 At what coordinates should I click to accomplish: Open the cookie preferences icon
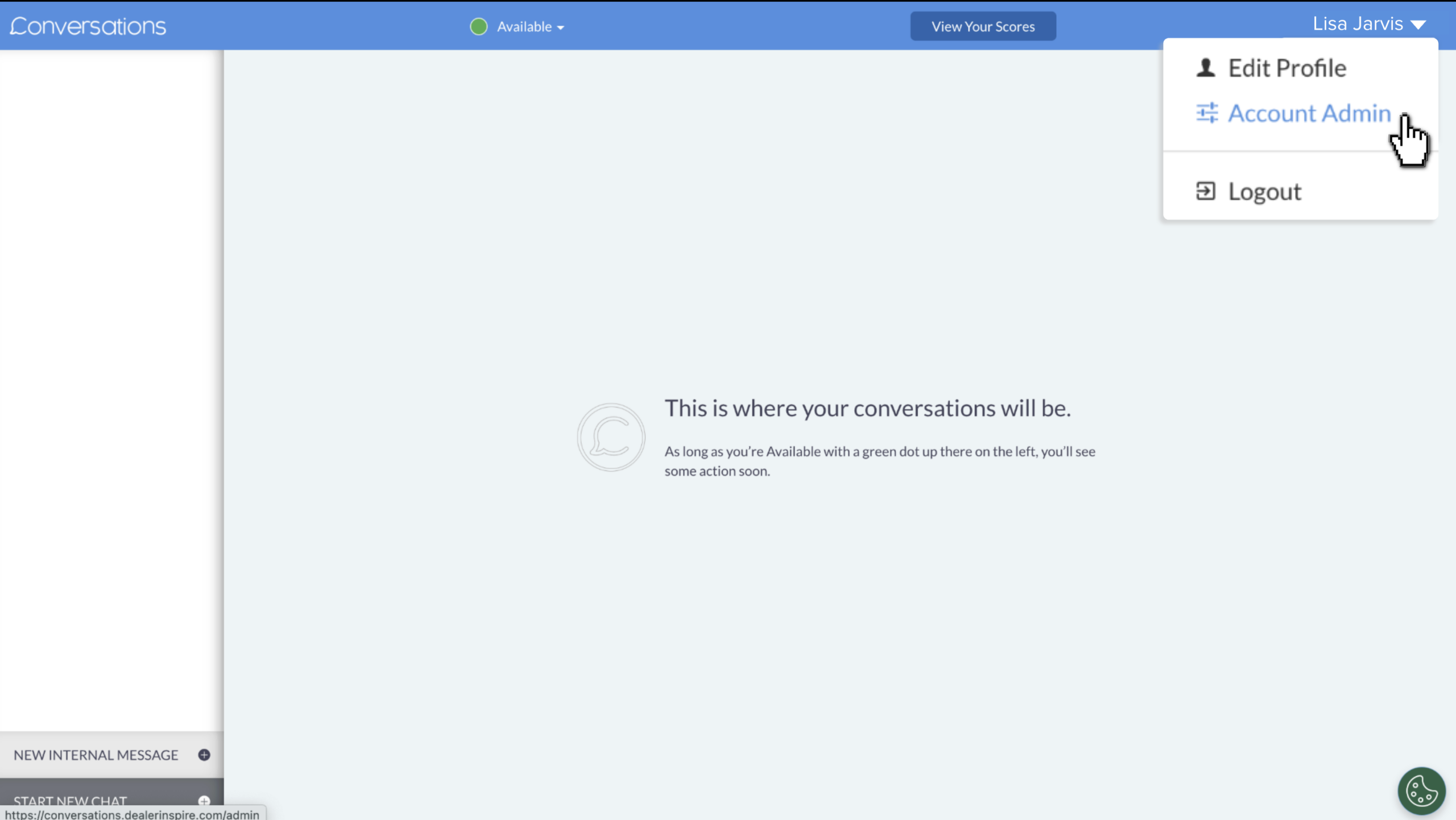pos(1421,791)
